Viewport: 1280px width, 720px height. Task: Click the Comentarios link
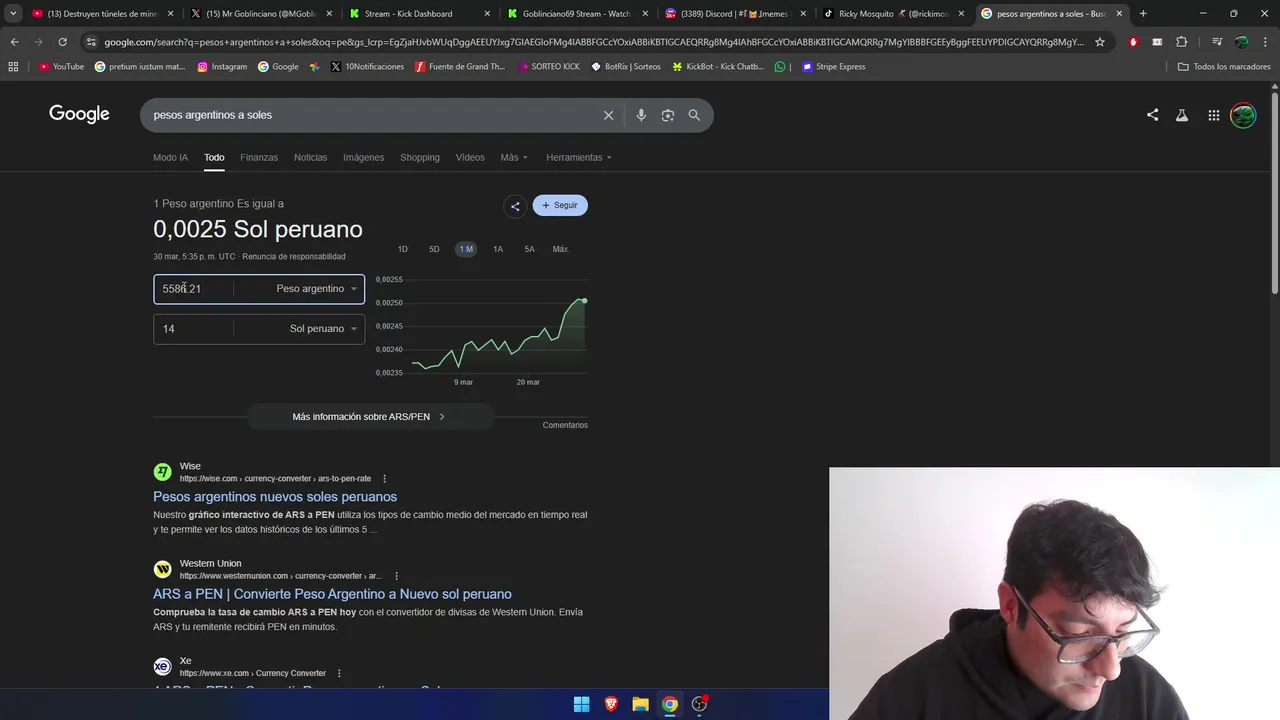pos(565,425)
